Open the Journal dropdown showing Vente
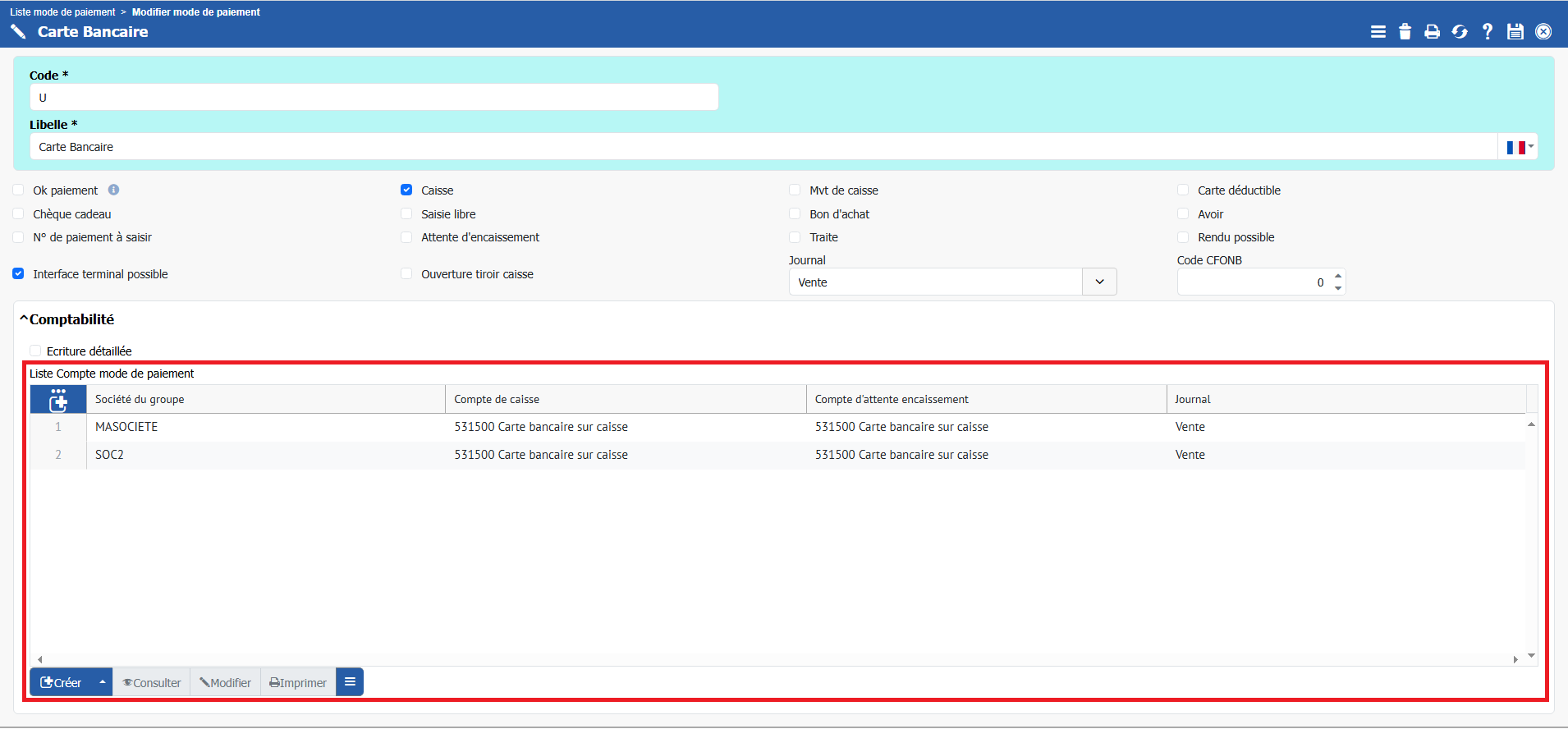1568x729 pixels. tap(1099, 282)
